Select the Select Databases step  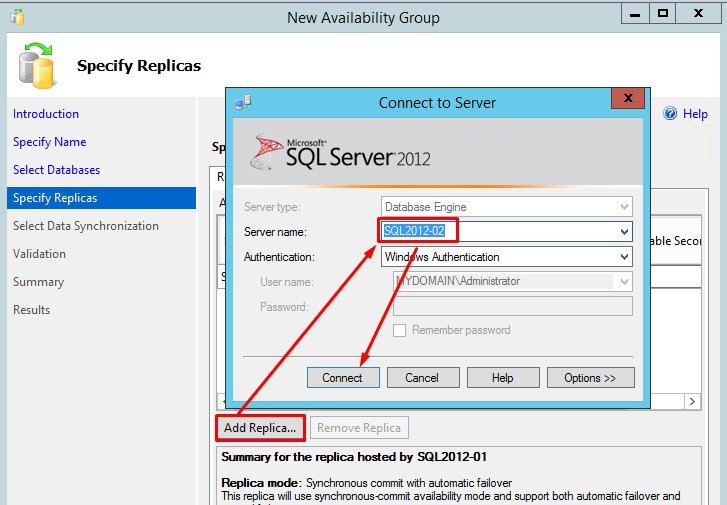(x=57, y=170)
